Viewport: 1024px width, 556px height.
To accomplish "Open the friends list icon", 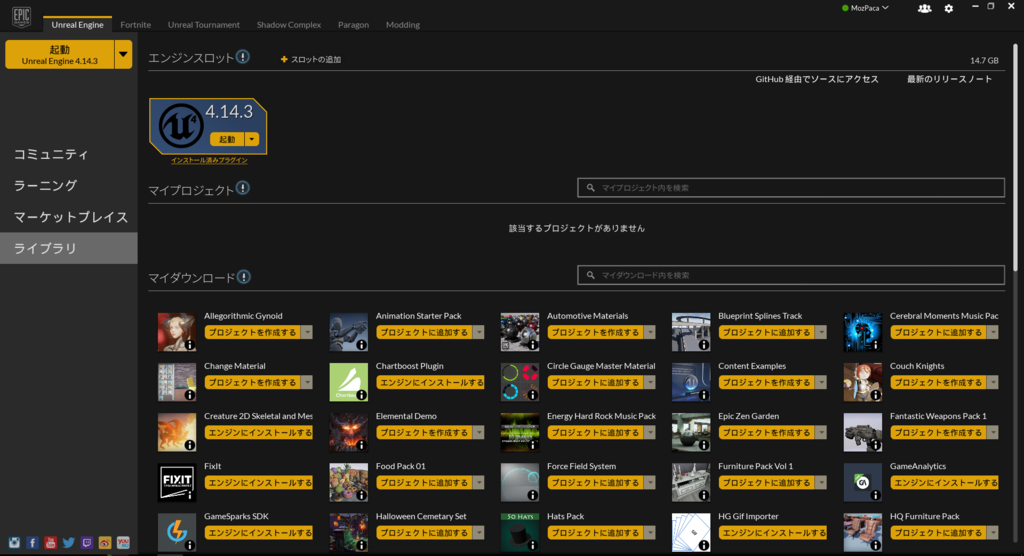I will pyautogui.click(x=924, y=8).
